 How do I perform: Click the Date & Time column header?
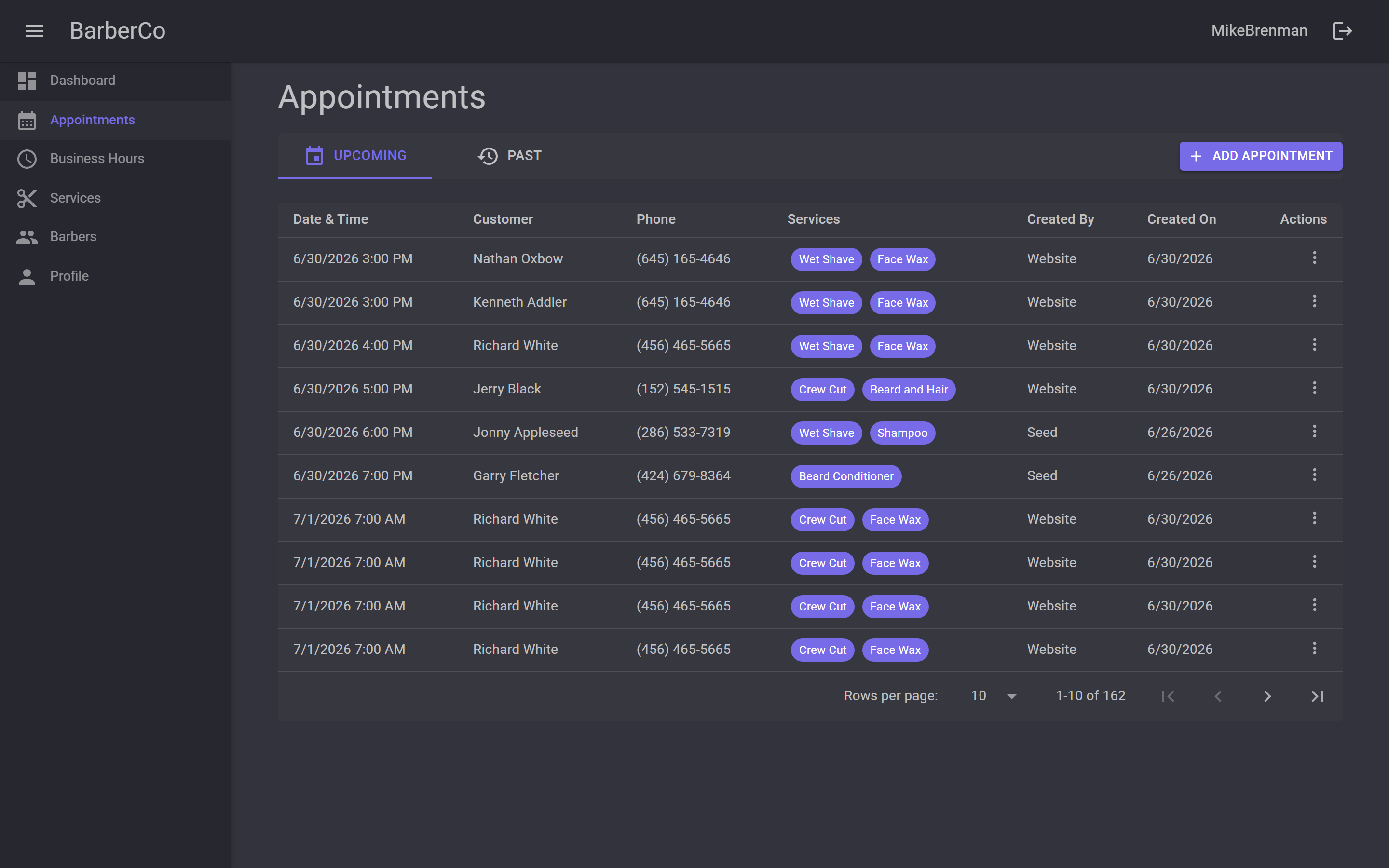(330, 219)
